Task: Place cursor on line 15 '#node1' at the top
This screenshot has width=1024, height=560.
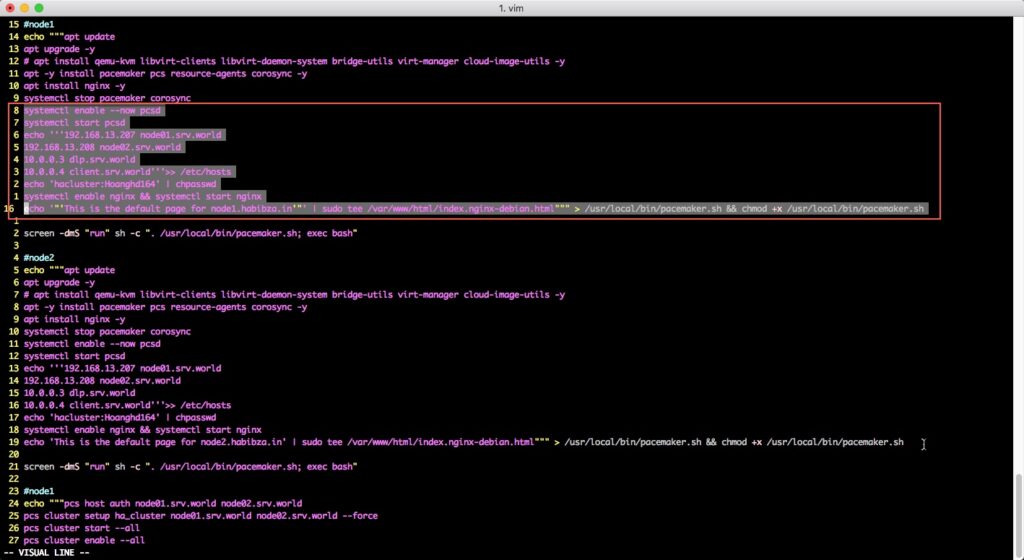Action: click(39, 24)
